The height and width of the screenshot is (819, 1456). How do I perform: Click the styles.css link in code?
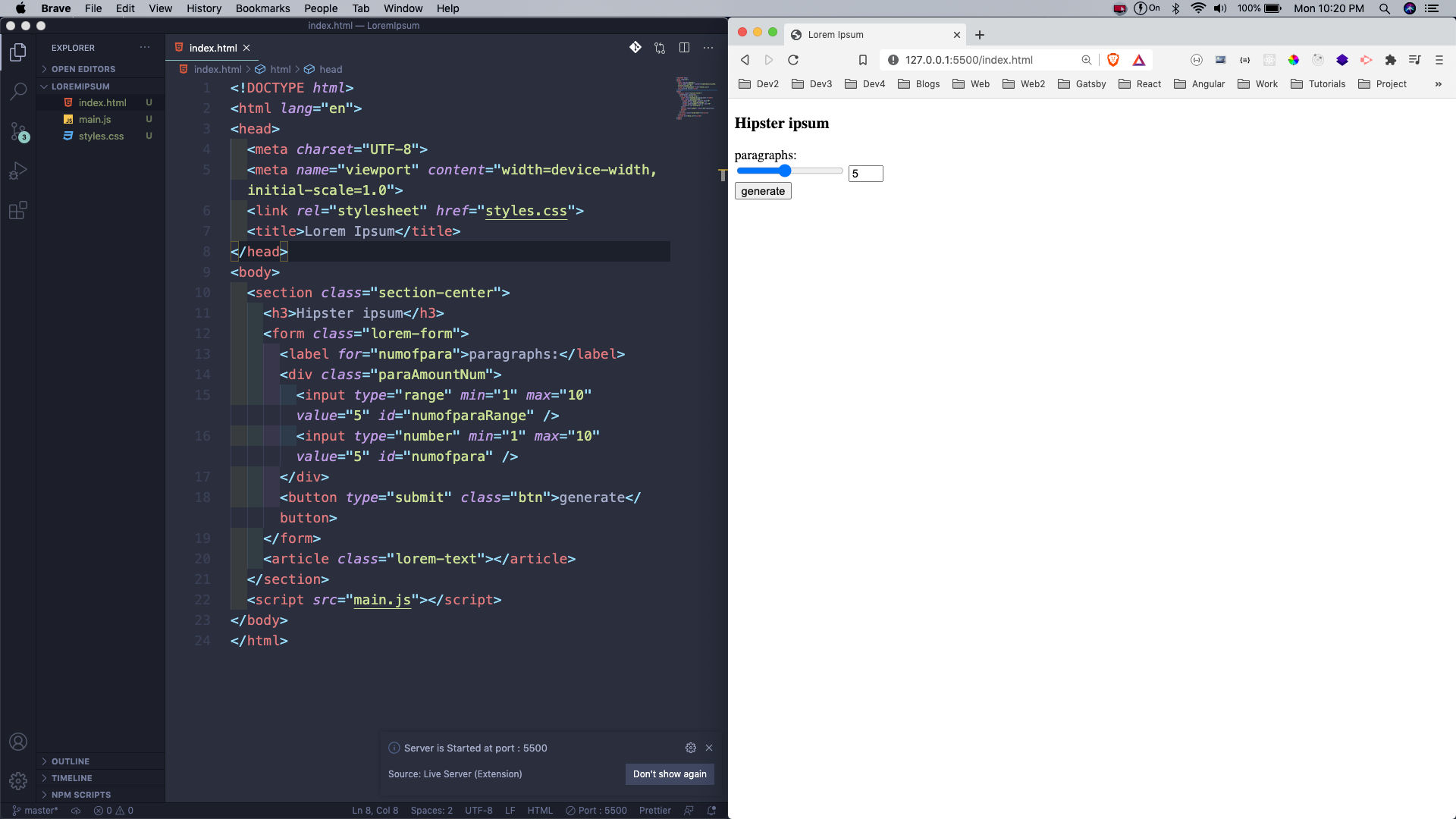(526, 211)
